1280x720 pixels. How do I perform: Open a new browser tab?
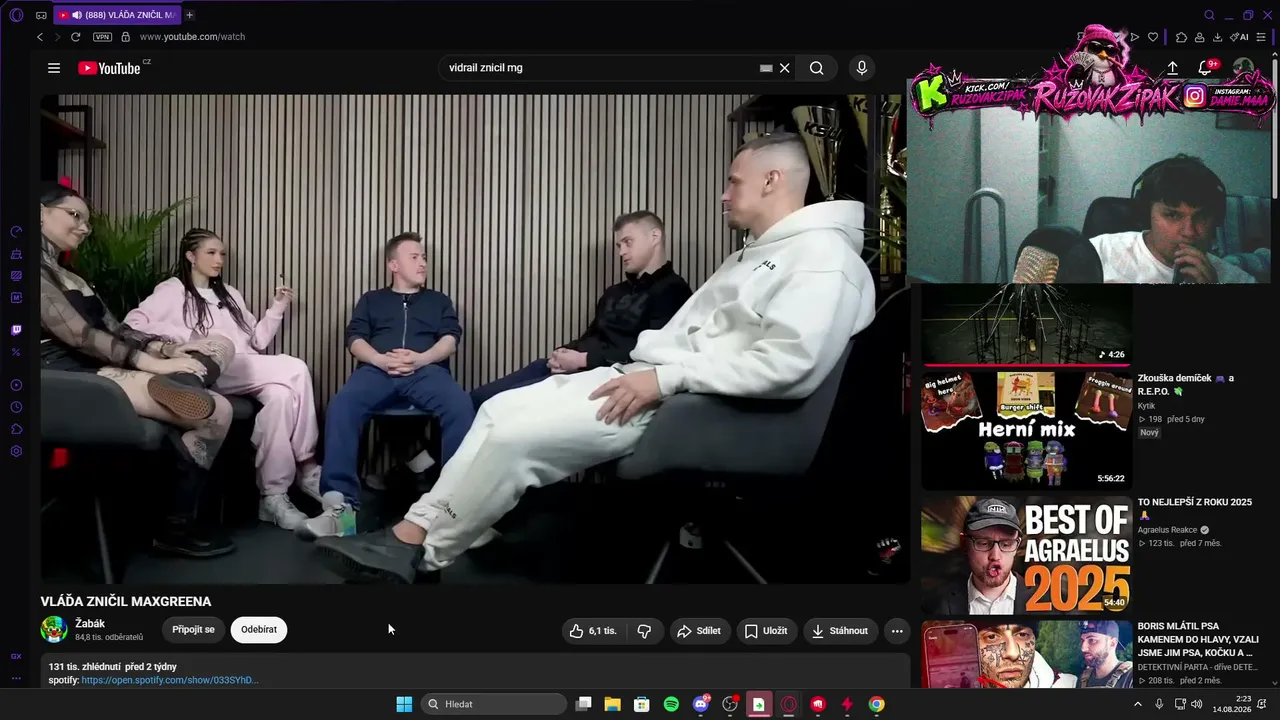click(190, 15)
